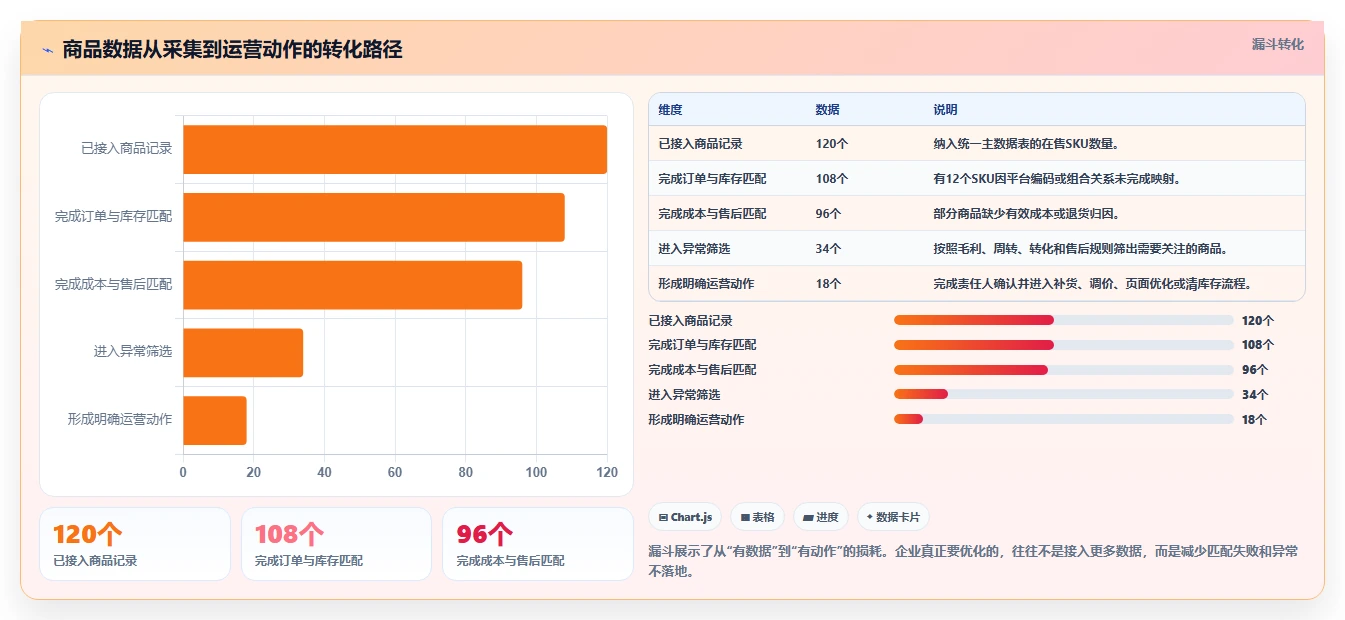The image size is (1345, 620).
Task: Click progress list label 形成明确运营动作
Action: click(x=696, y=420)
